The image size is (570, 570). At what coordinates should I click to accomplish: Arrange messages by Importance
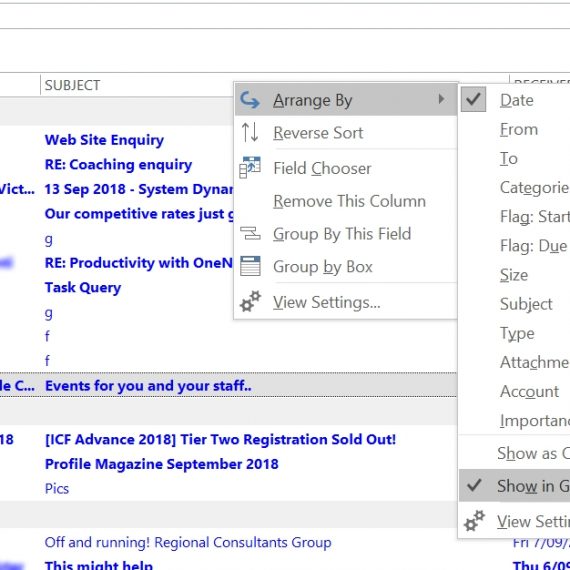tap(514, 420)
